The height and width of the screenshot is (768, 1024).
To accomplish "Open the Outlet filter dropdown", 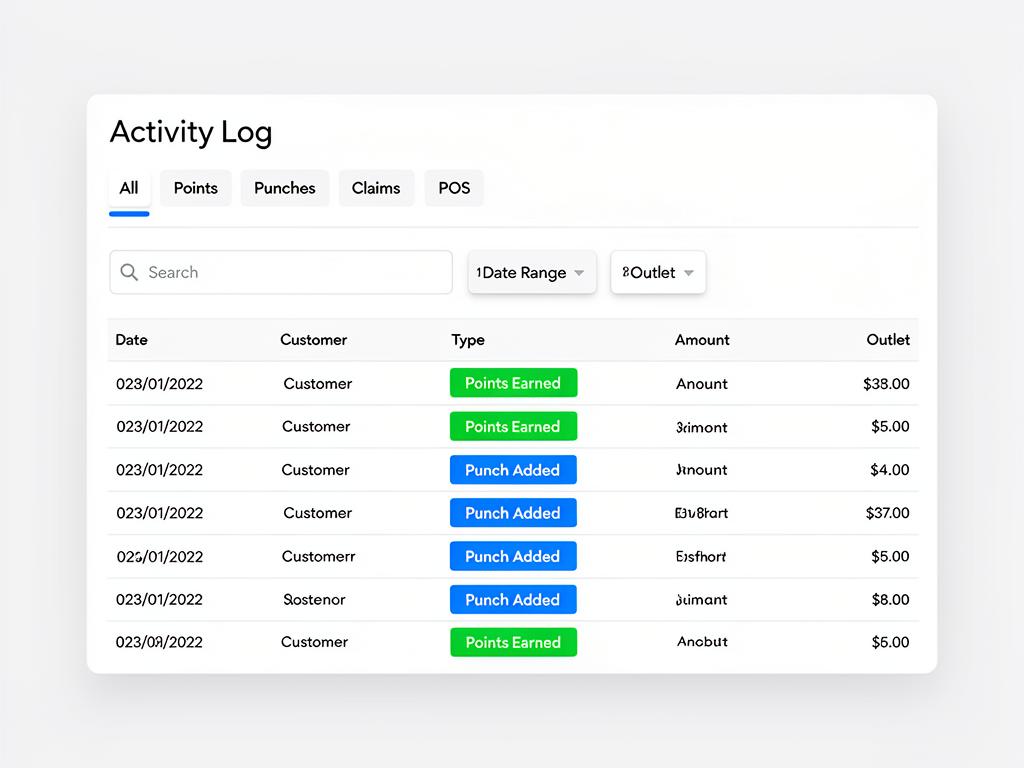I will (657, 272).
